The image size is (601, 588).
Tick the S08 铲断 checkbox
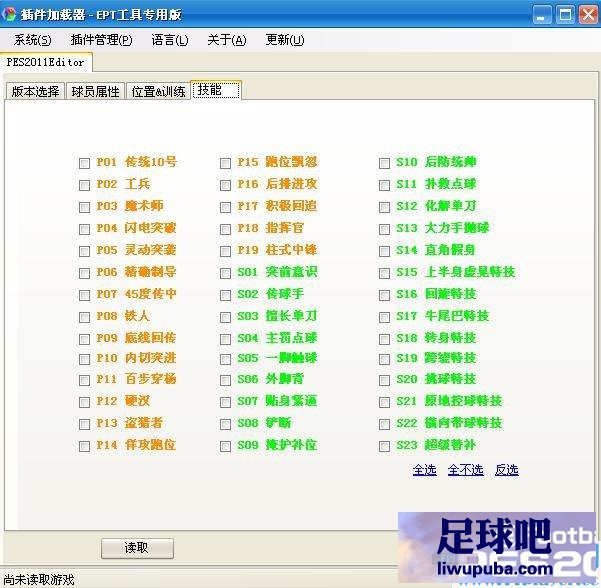(225, 424)
